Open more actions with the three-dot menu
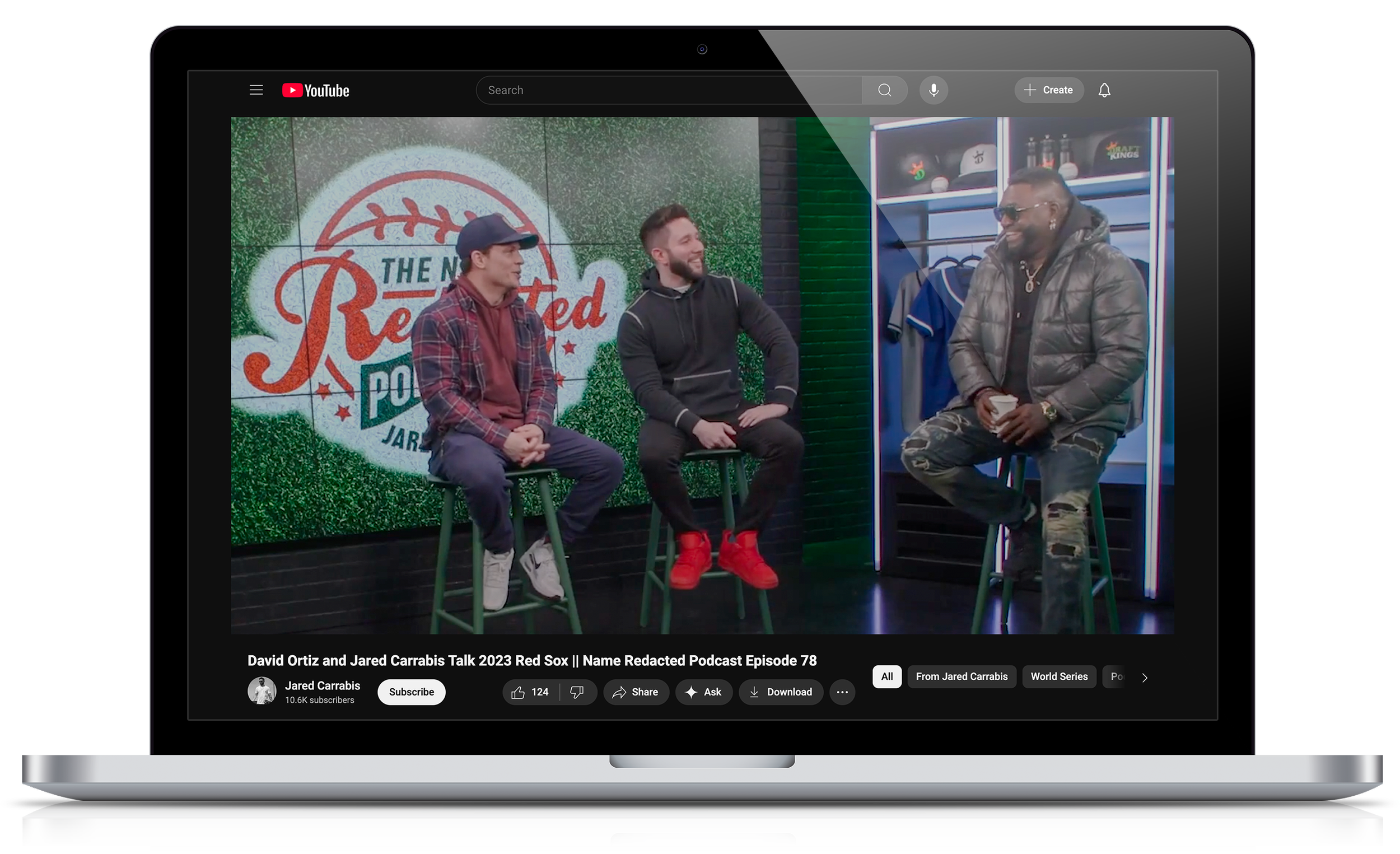1400x854 pixels. click(842, 692)
